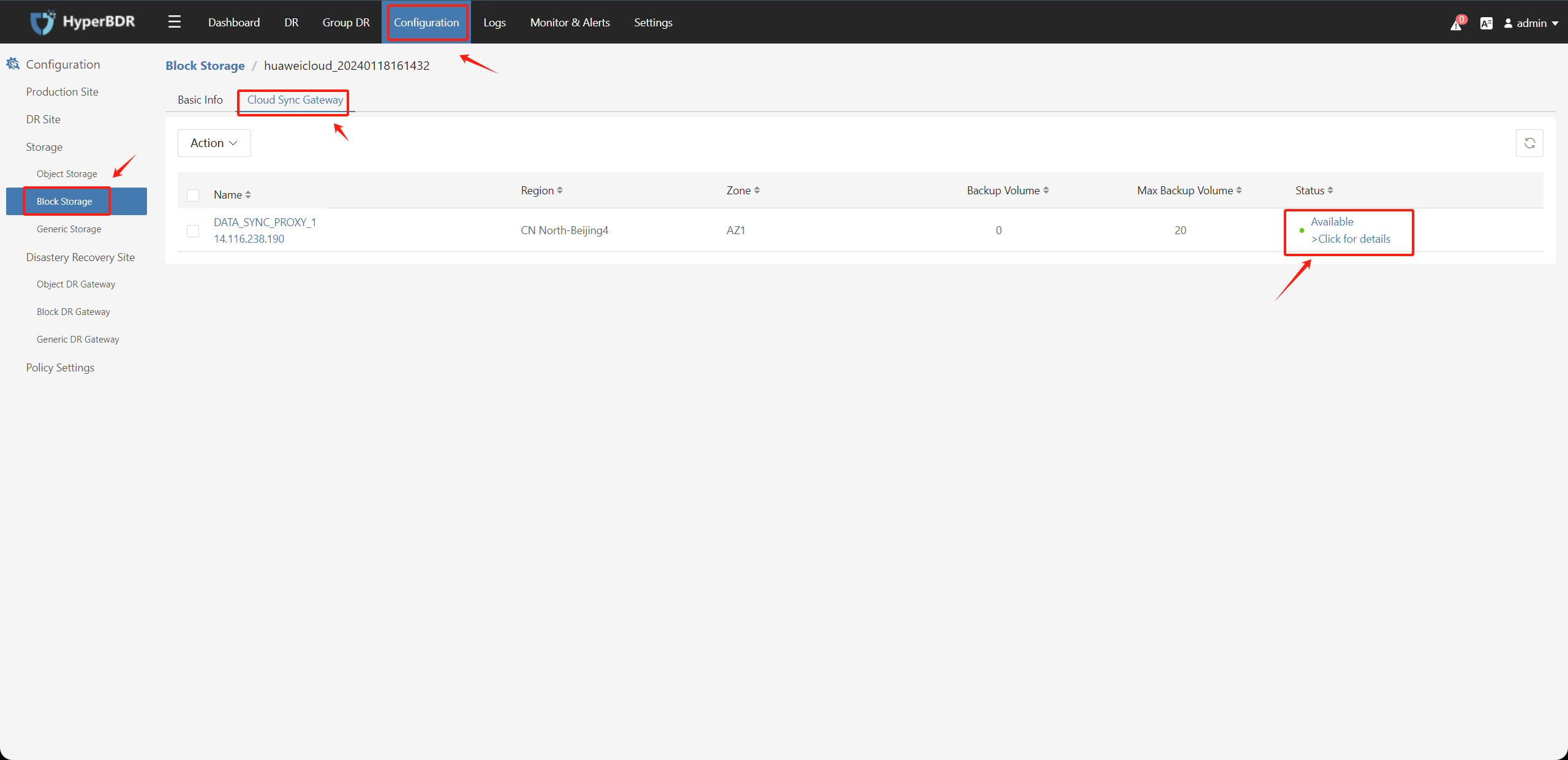Open the Click for details status link
Viewport: 1568px width, 760px height.
point(1351,239)
